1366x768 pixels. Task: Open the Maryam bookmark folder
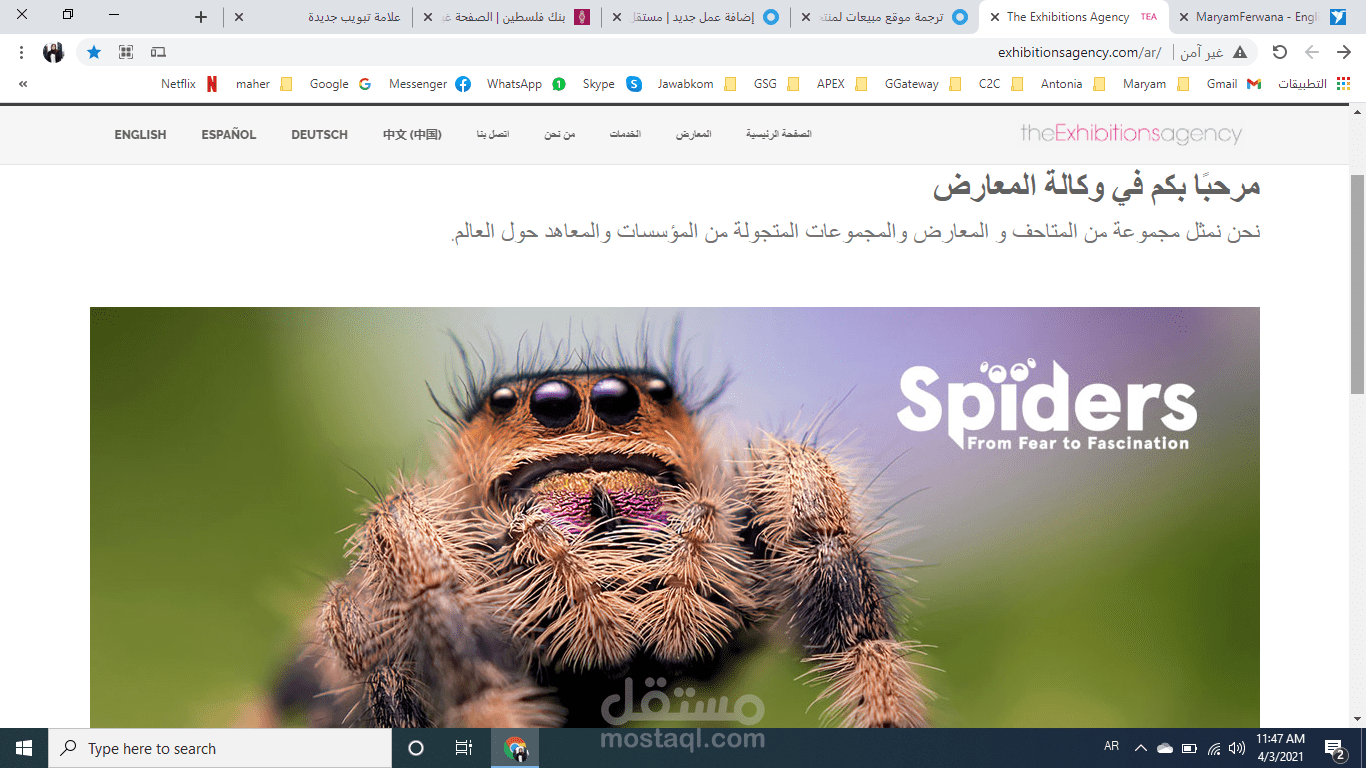pos(1155,84)
